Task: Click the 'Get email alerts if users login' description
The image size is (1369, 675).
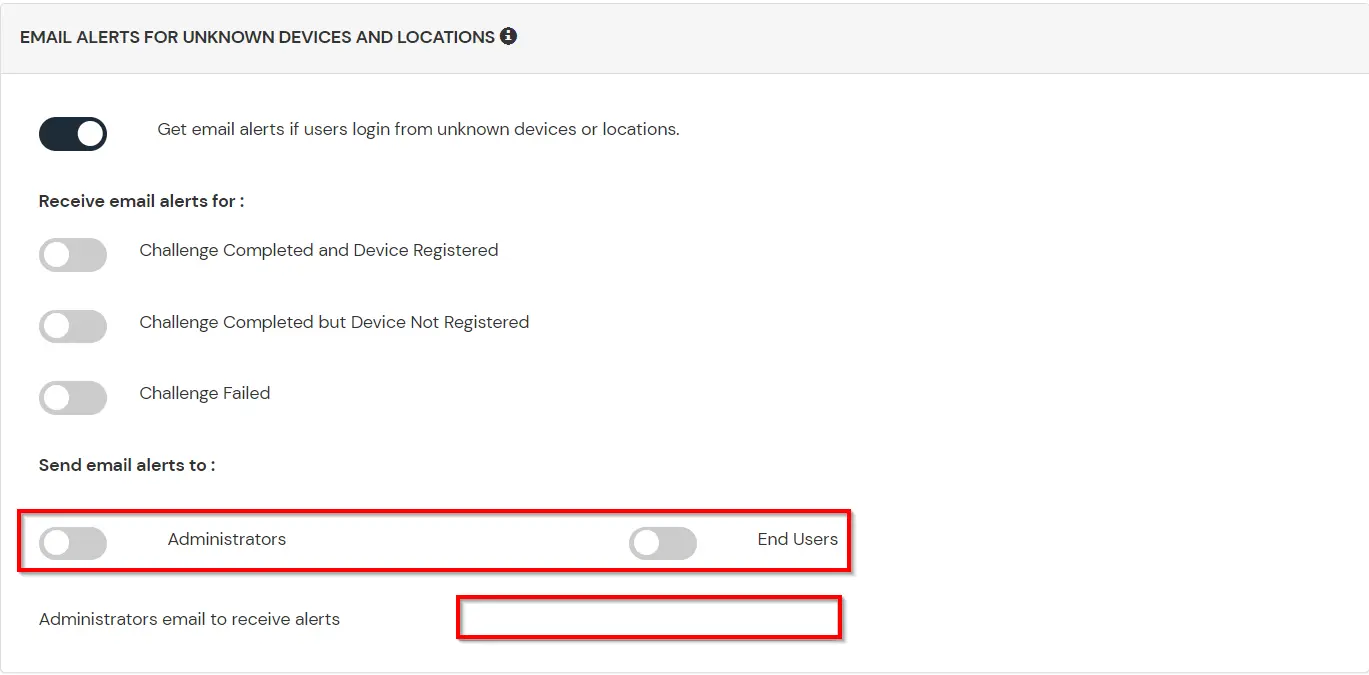Action: pos(418,129)
